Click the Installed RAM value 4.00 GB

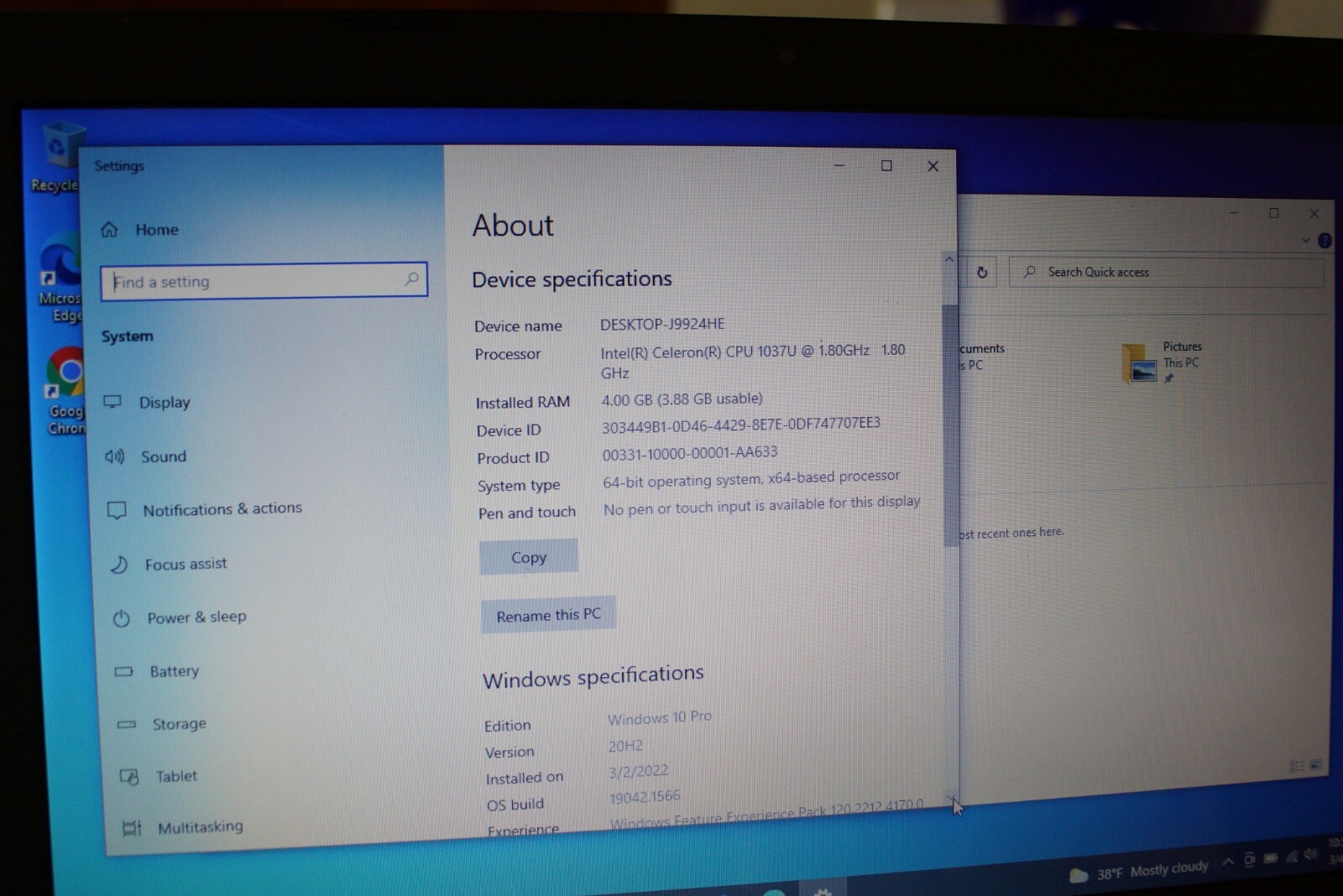682,399
